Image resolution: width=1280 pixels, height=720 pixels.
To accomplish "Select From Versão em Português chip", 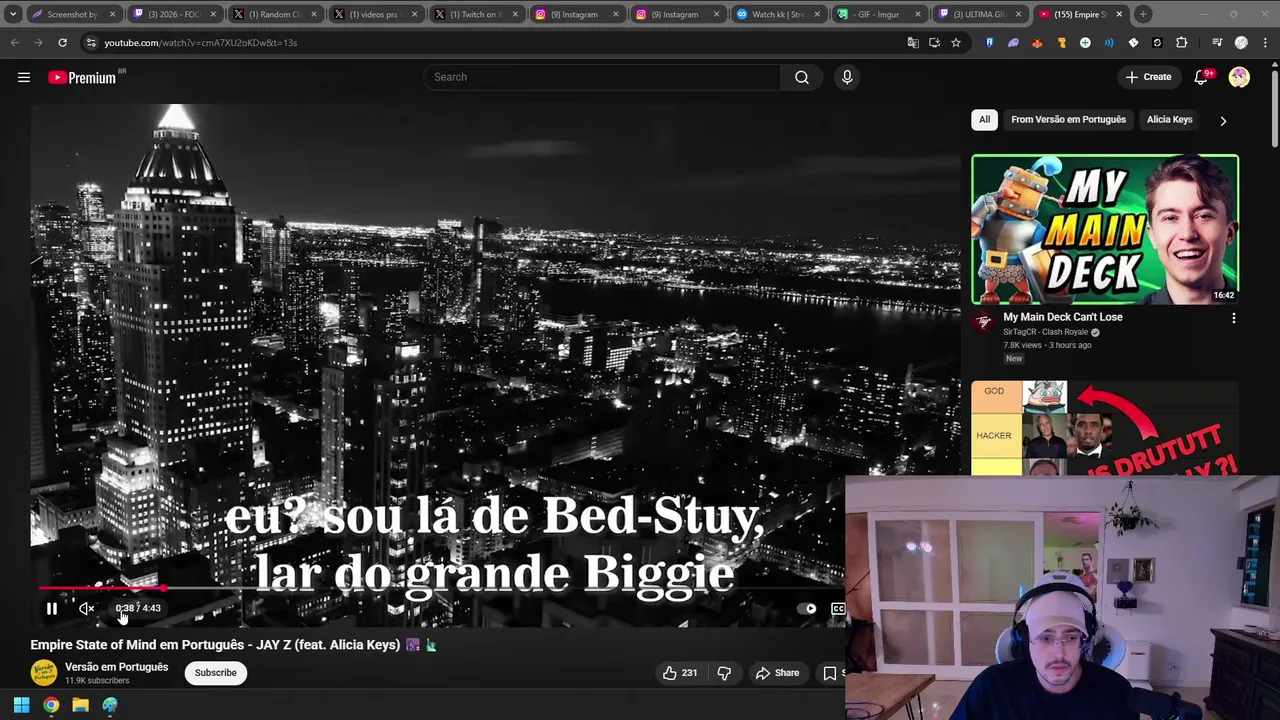I will 1068,119.
